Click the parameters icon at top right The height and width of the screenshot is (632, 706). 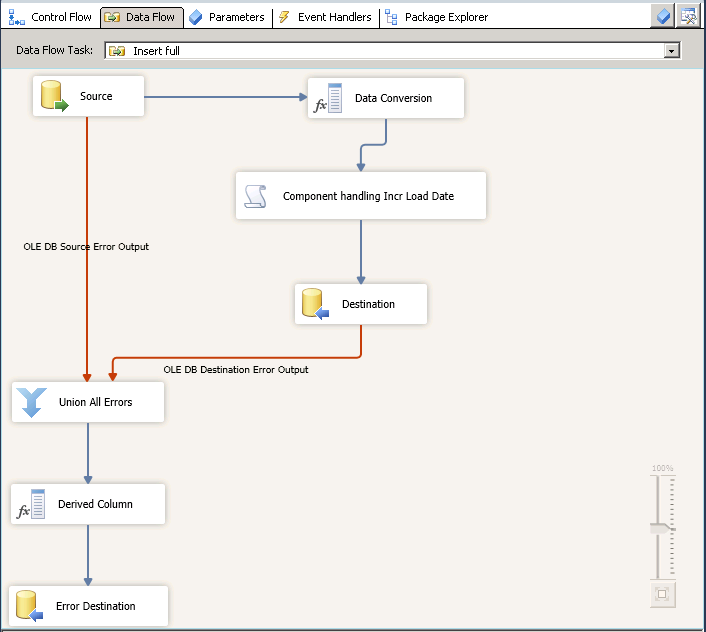click(x=663, y=16)
